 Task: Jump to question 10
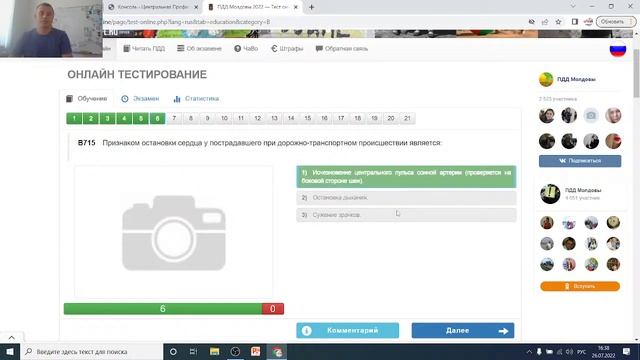(224, 118)
